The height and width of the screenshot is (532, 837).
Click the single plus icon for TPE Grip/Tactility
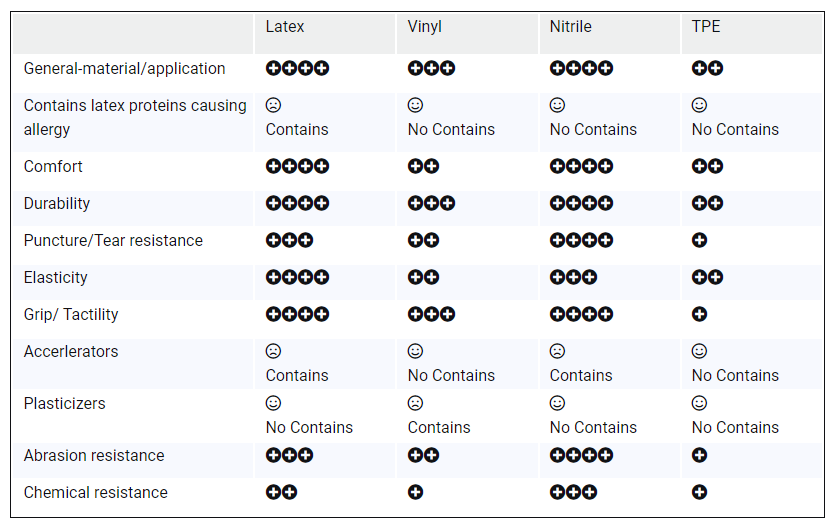pos(699,314)
